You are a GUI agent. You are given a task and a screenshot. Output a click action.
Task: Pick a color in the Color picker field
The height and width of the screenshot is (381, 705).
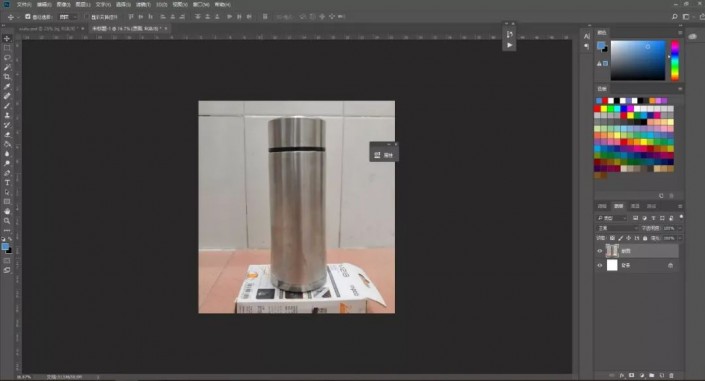pyautogui.click(x=638, y=60)
